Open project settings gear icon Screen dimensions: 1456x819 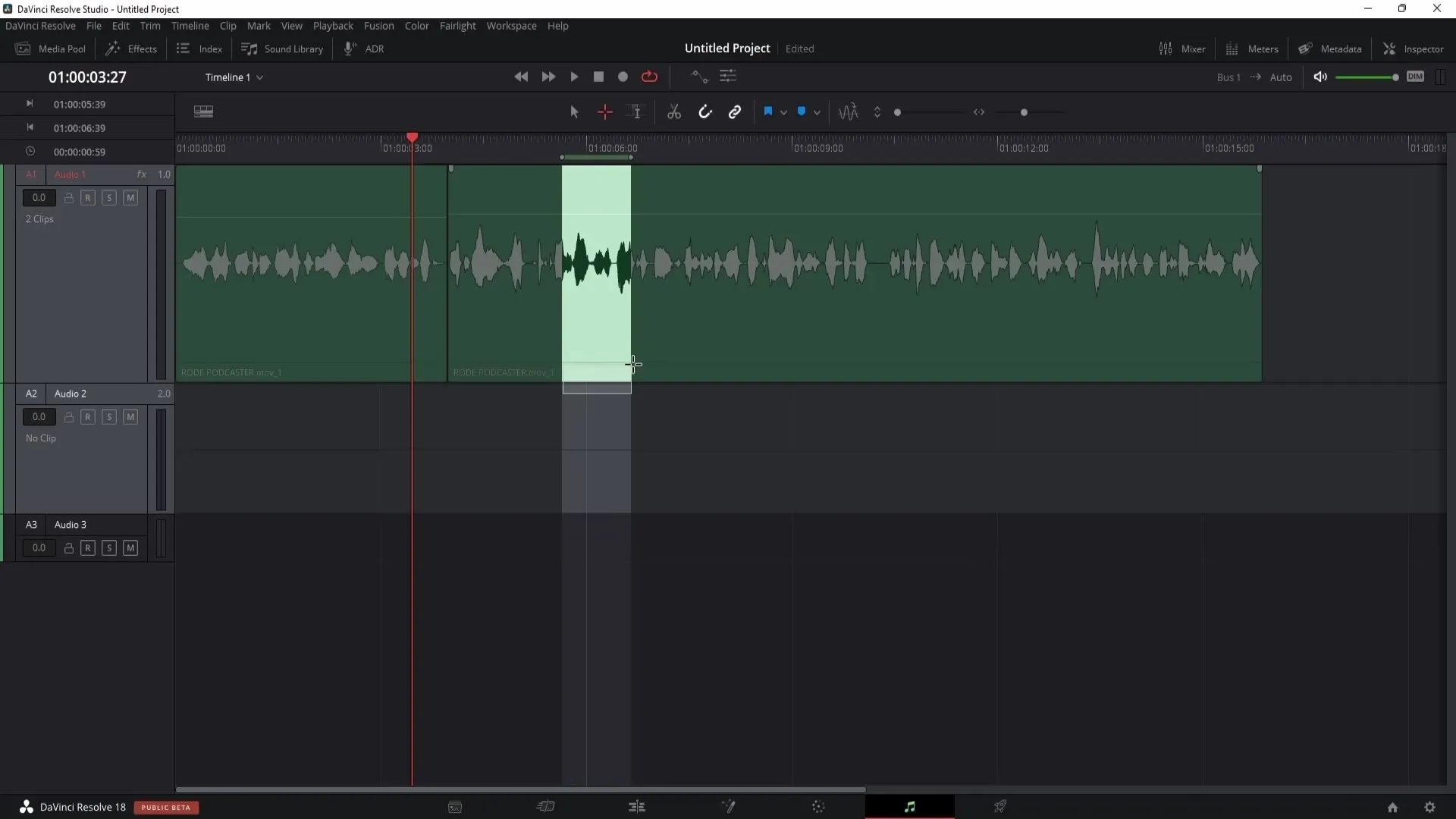[1429, 808]
